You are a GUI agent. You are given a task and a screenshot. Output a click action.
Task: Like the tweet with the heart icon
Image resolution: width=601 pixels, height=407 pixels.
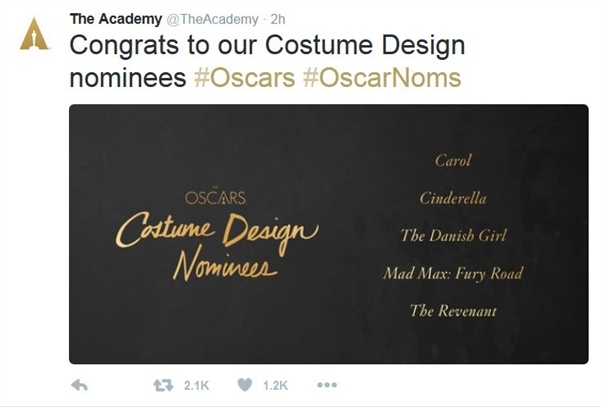(245, 385)
